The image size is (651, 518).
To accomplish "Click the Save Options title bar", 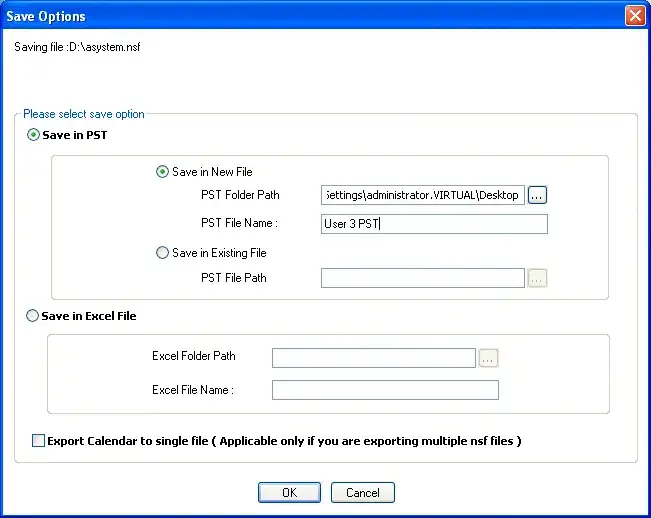I will (x=300, y=16).
